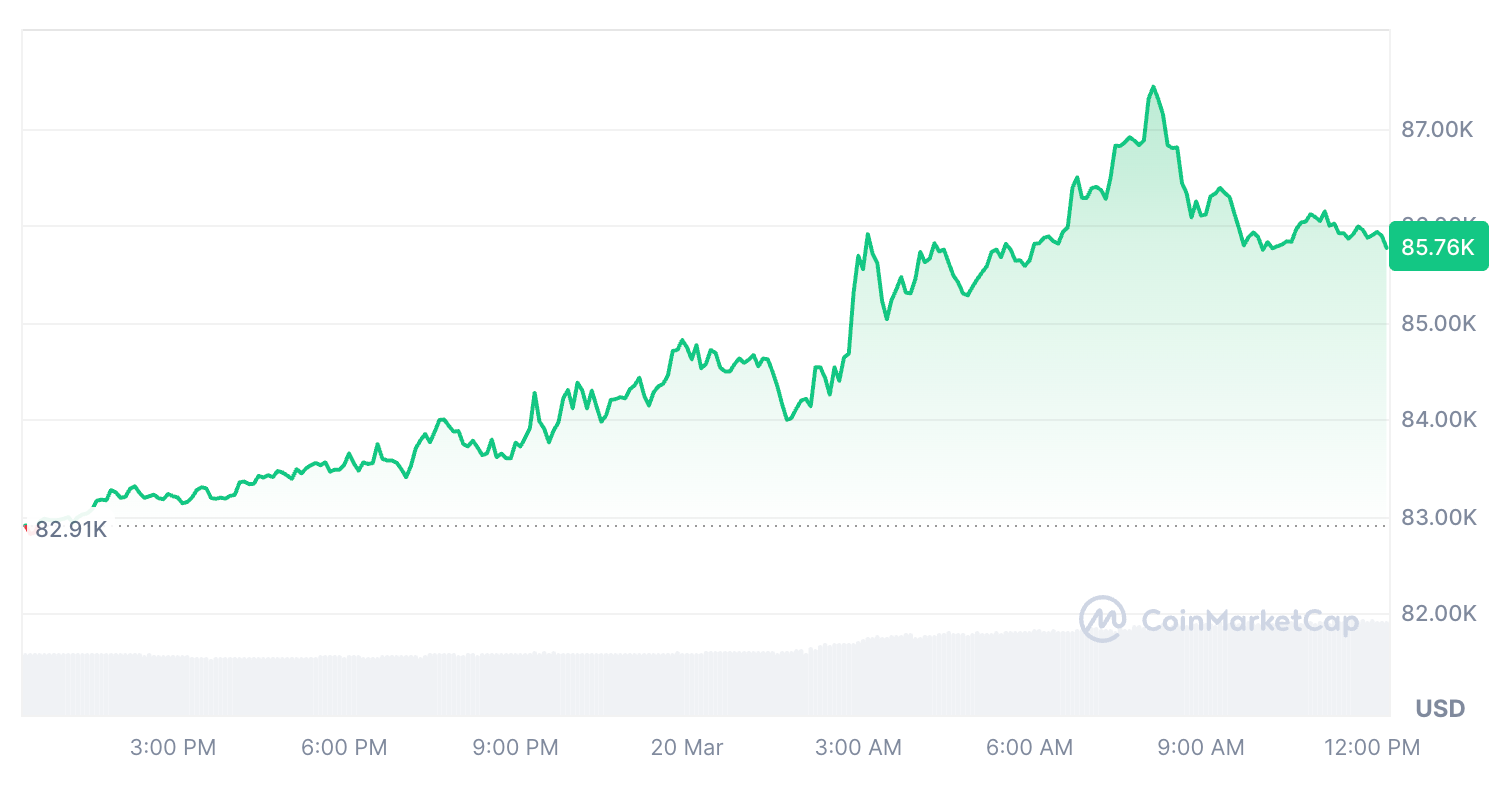
Task: Click the CoinMarketCap watermark text
Action: [x=1250, y=622]
